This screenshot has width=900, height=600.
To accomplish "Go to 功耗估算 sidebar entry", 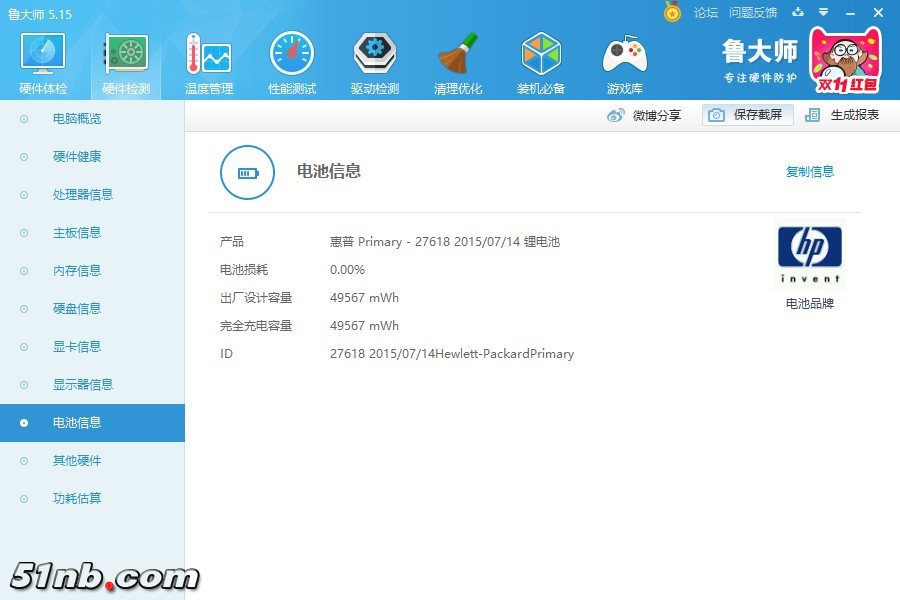I will (x=77, y=499).
